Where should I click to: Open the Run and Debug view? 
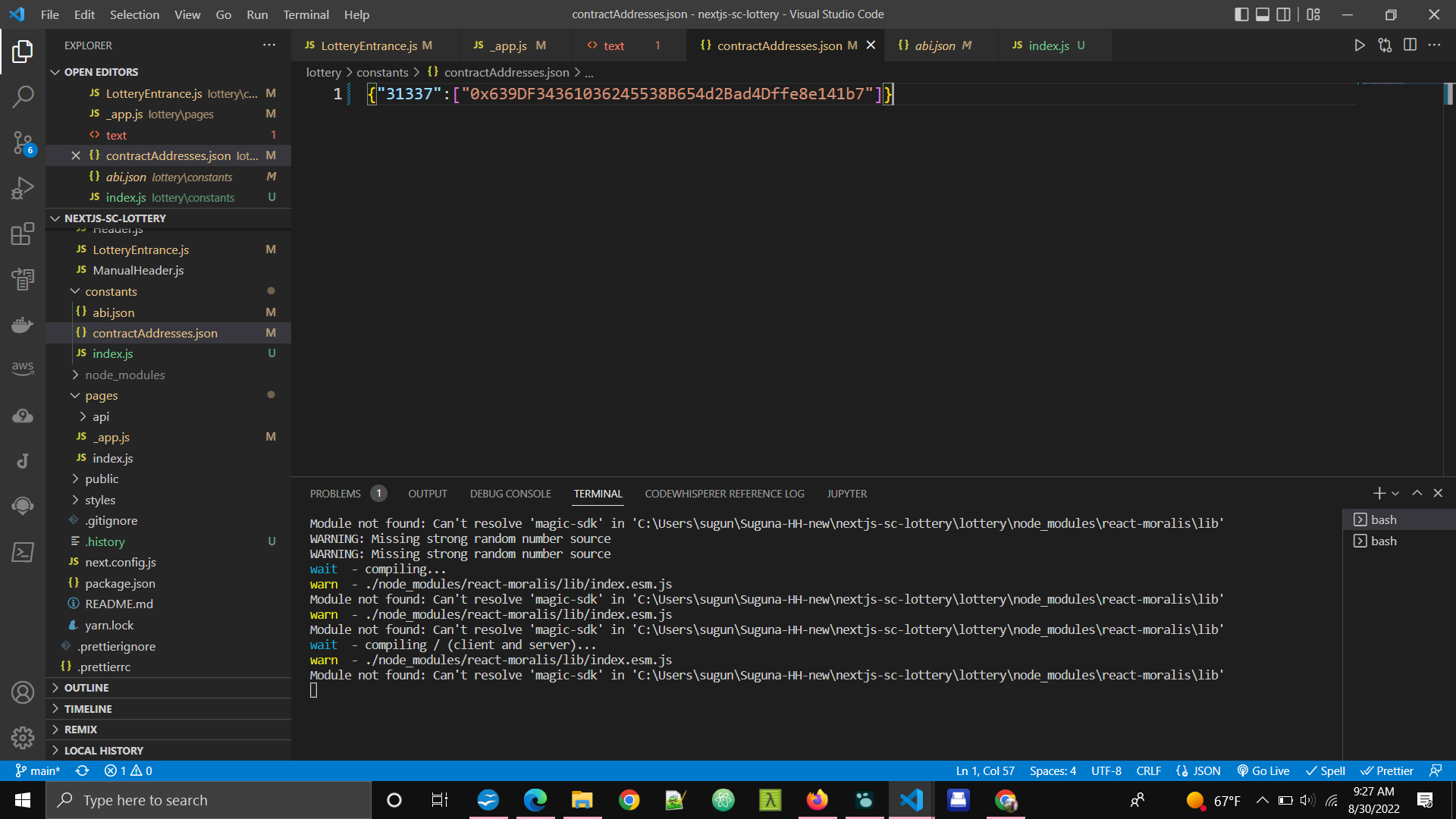tap(22, 187)
